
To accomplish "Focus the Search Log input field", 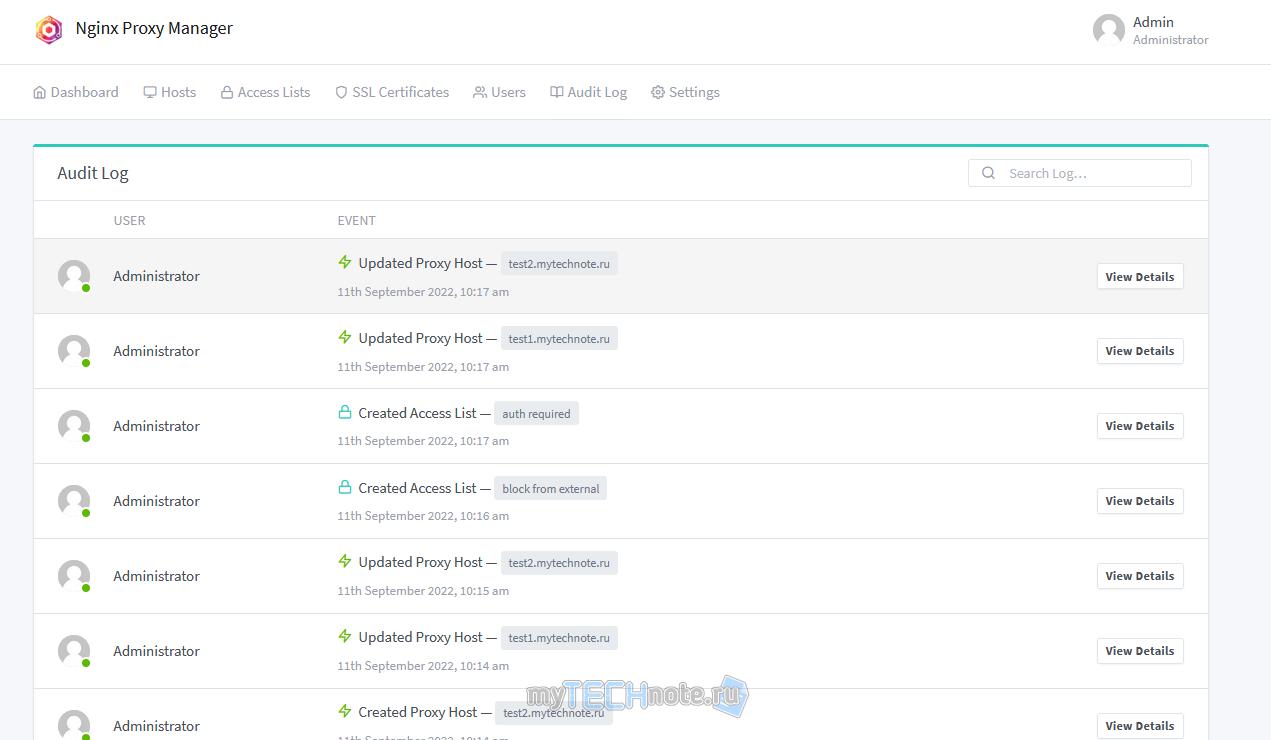I will [1080, 173].
